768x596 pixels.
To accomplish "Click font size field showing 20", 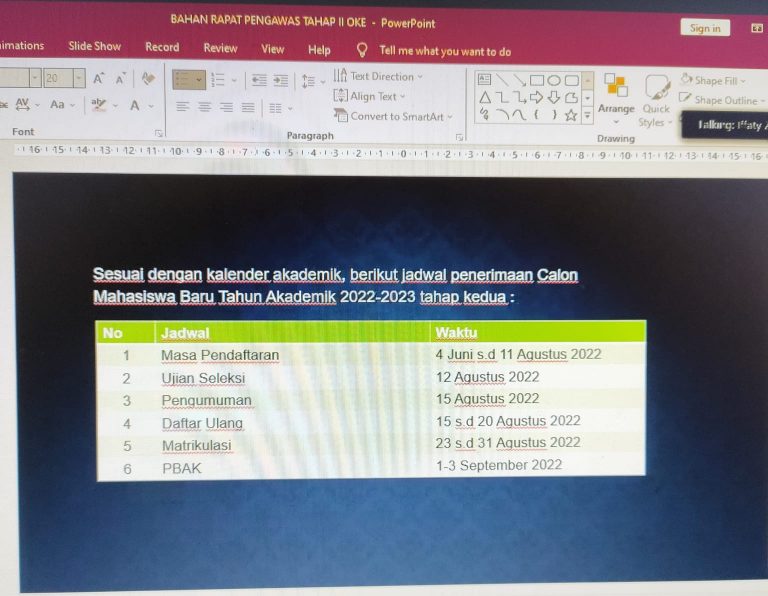I will click(x=58, y=78).
